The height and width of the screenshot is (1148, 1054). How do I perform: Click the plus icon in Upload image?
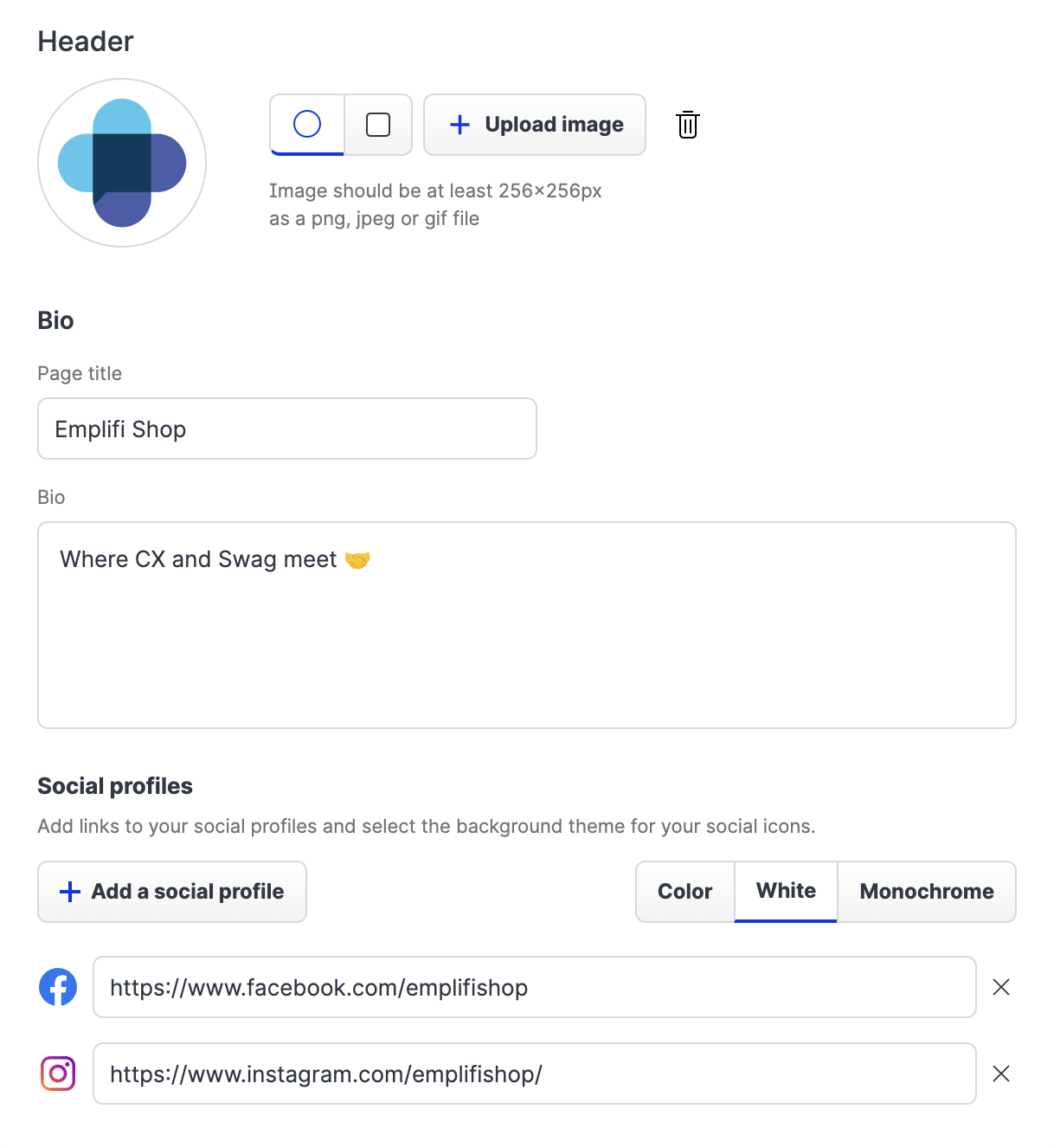pyautogui.click(x=460, y=125)
